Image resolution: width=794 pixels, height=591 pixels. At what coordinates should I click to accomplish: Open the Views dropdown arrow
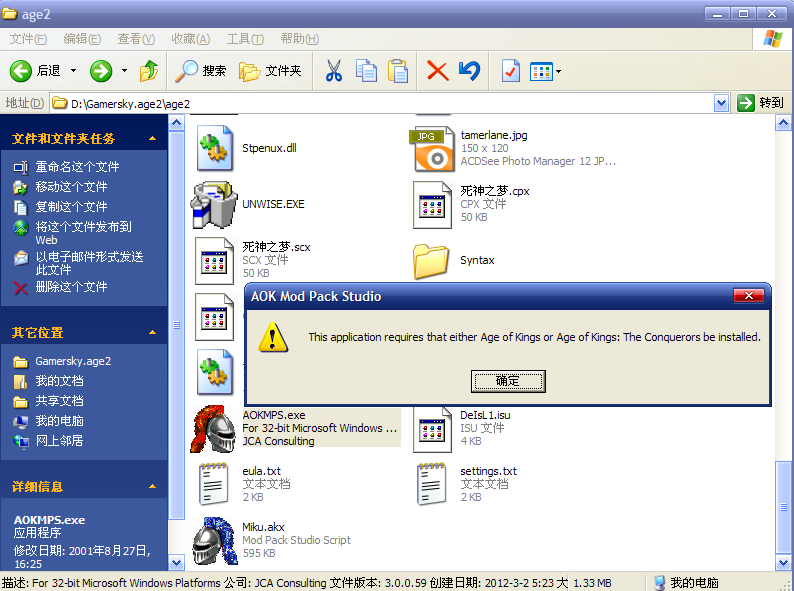559,71
